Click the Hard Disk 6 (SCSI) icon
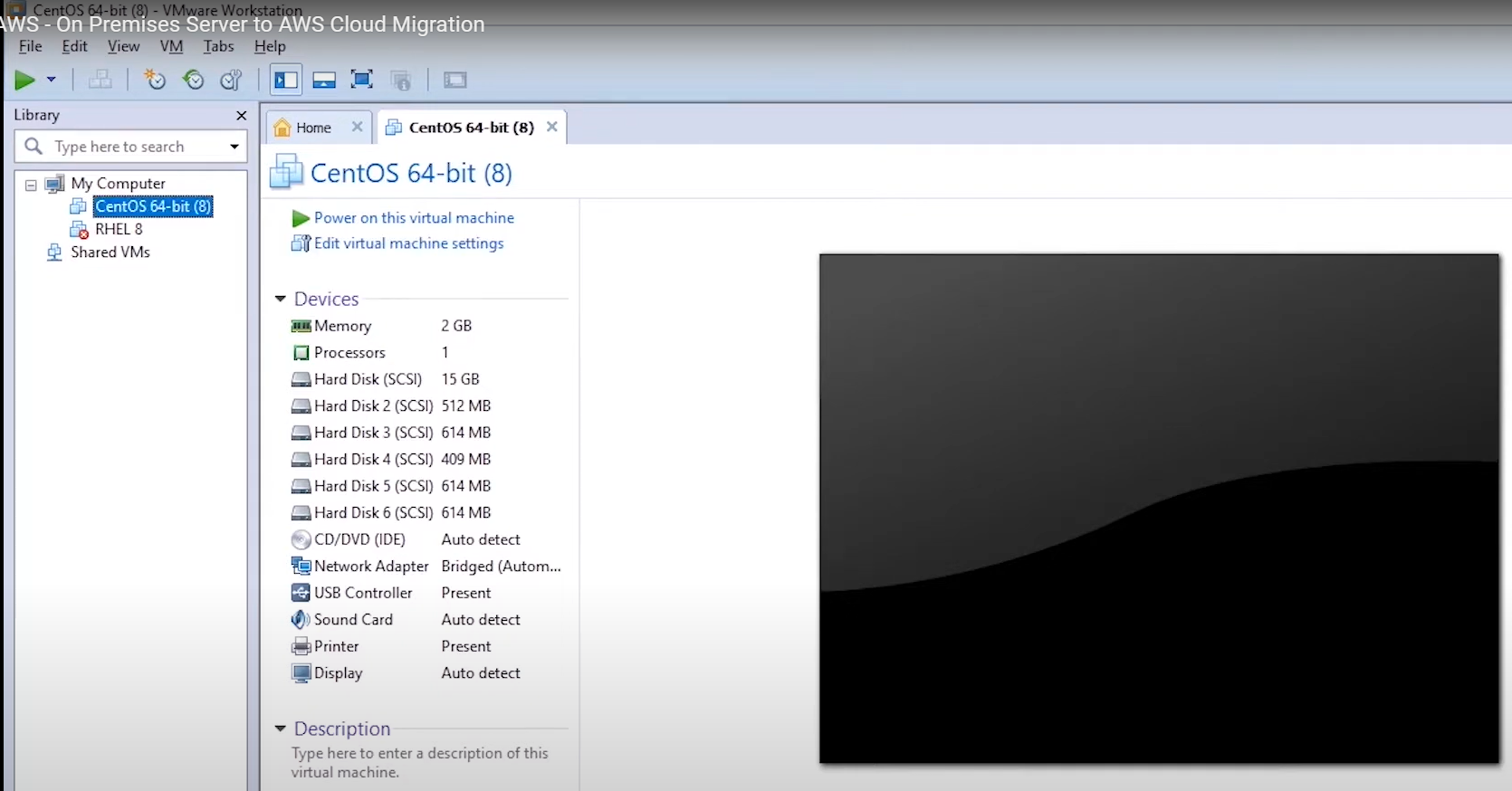 [301, 513]
